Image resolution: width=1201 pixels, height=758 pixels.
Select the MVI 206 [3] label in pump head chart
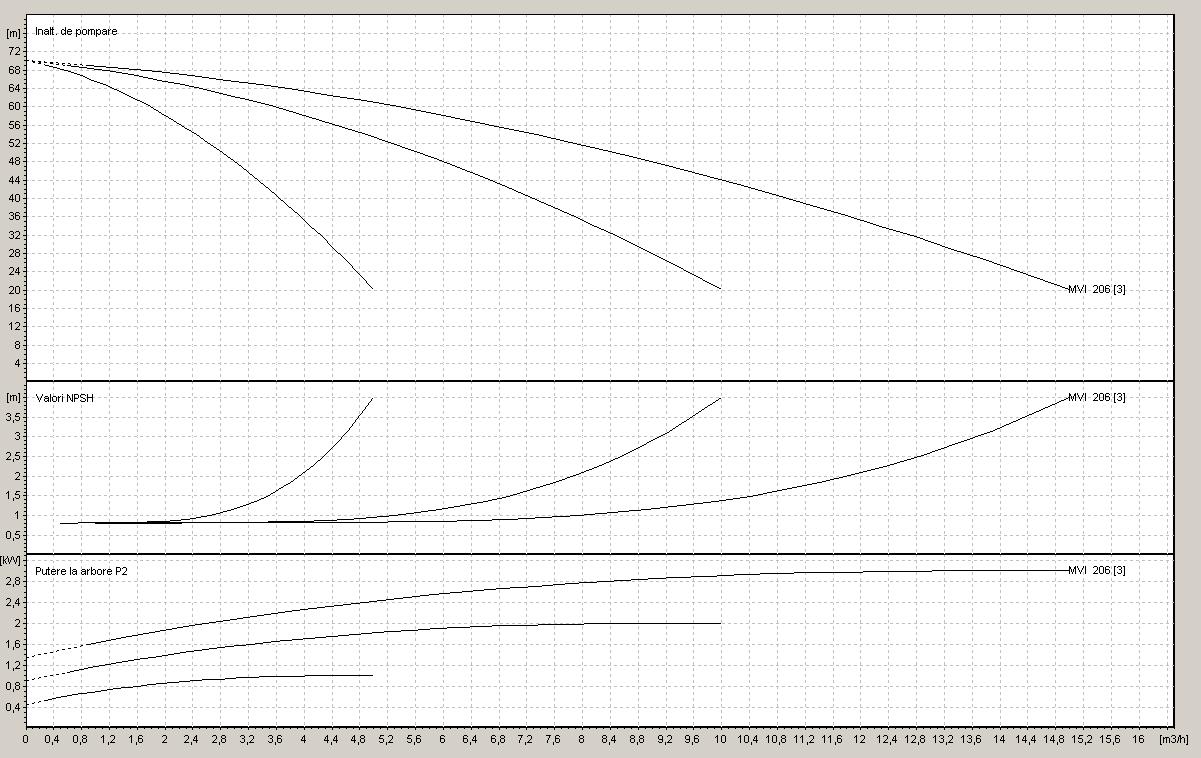(1097, 289)
